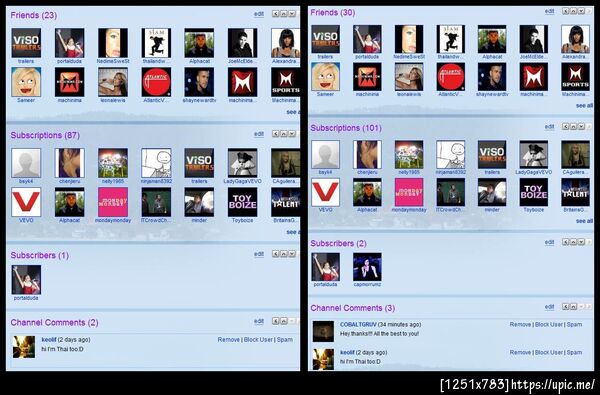The width and height of the screenshot is (600, 395).
Task: Move the Subscribers (1) module left with its arrow
Action: 276,254
